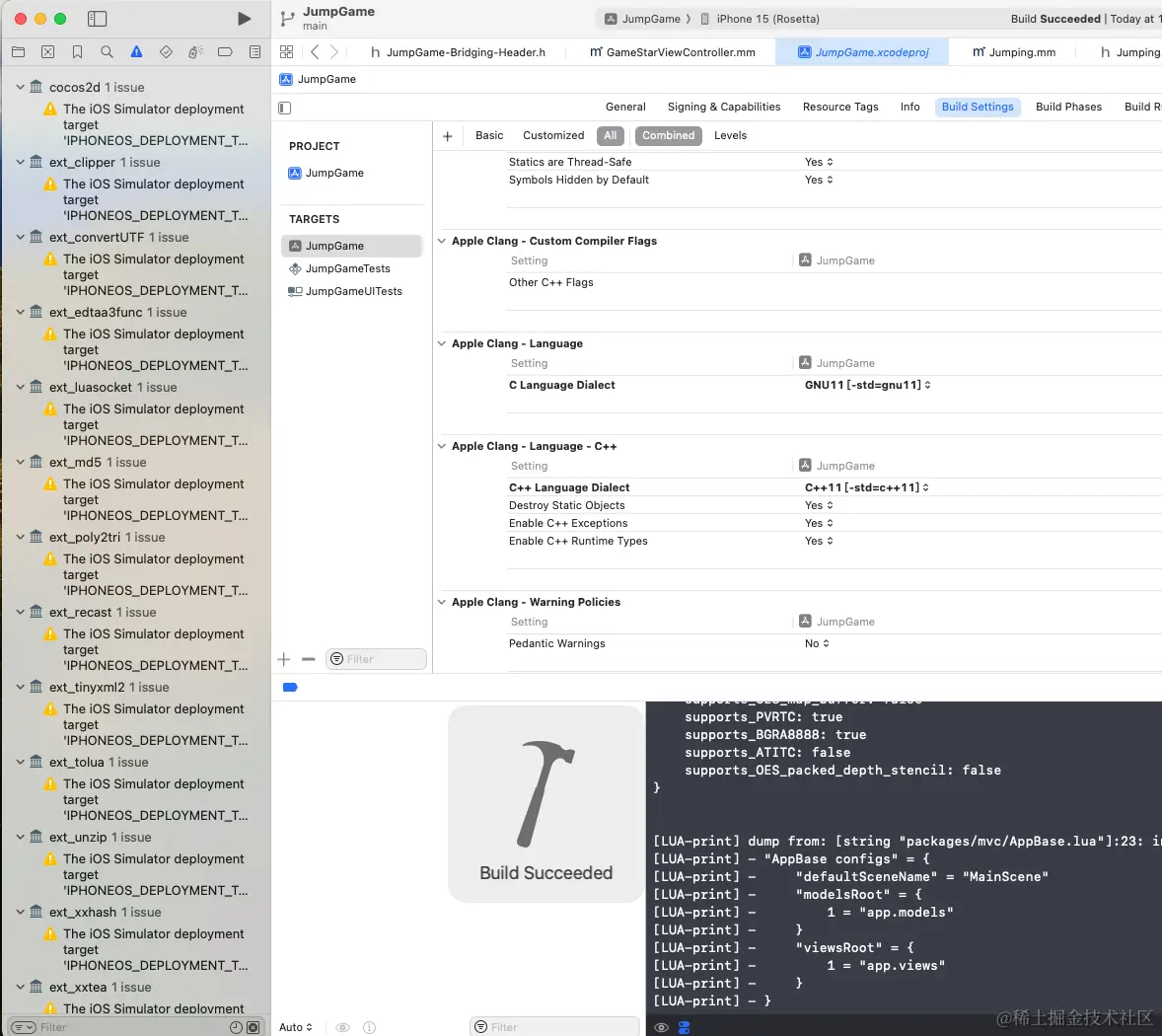Go back with the left chevron
1162x1036 pixels.
[x=315, y=52]
